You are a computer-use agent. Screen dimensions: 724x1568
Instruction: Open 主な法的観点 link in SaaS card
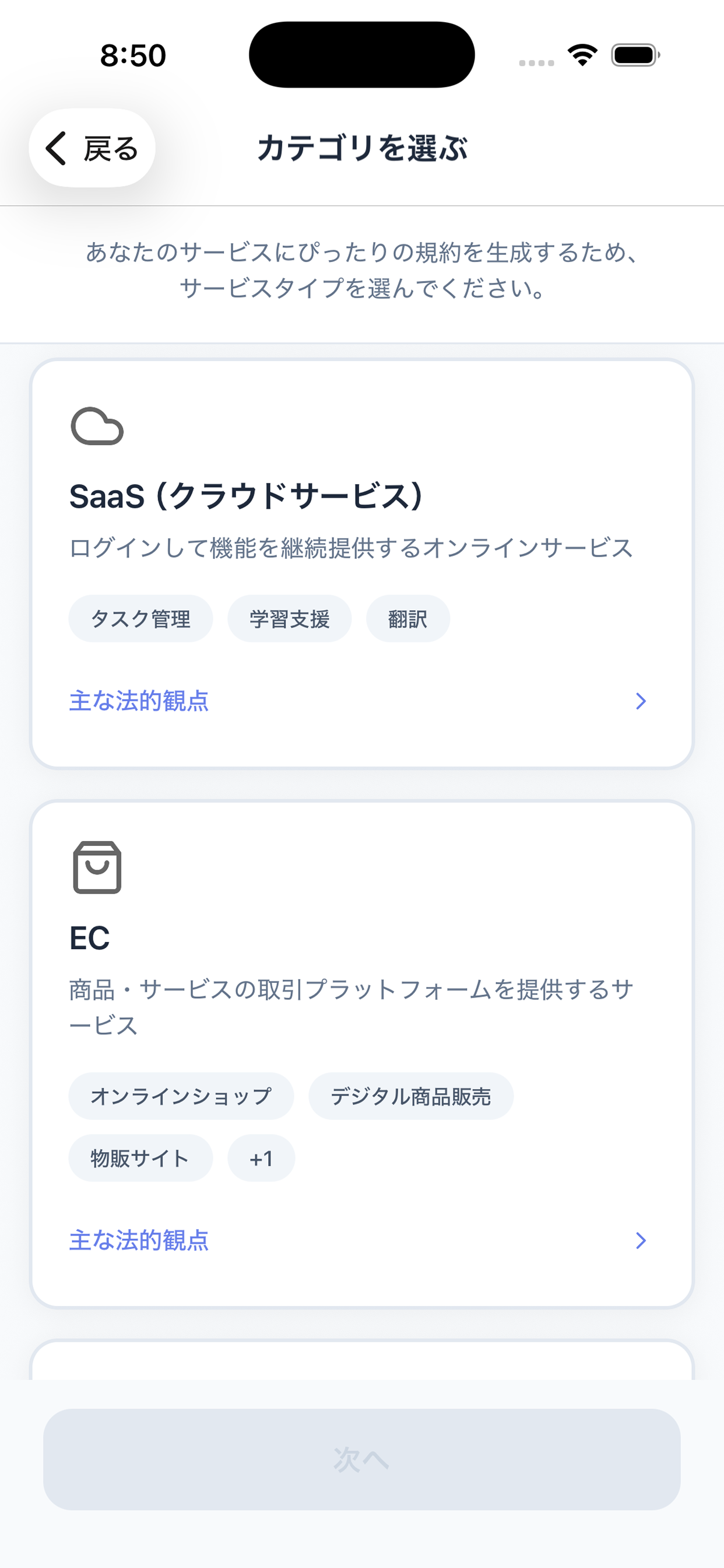[x=139, y=701]
